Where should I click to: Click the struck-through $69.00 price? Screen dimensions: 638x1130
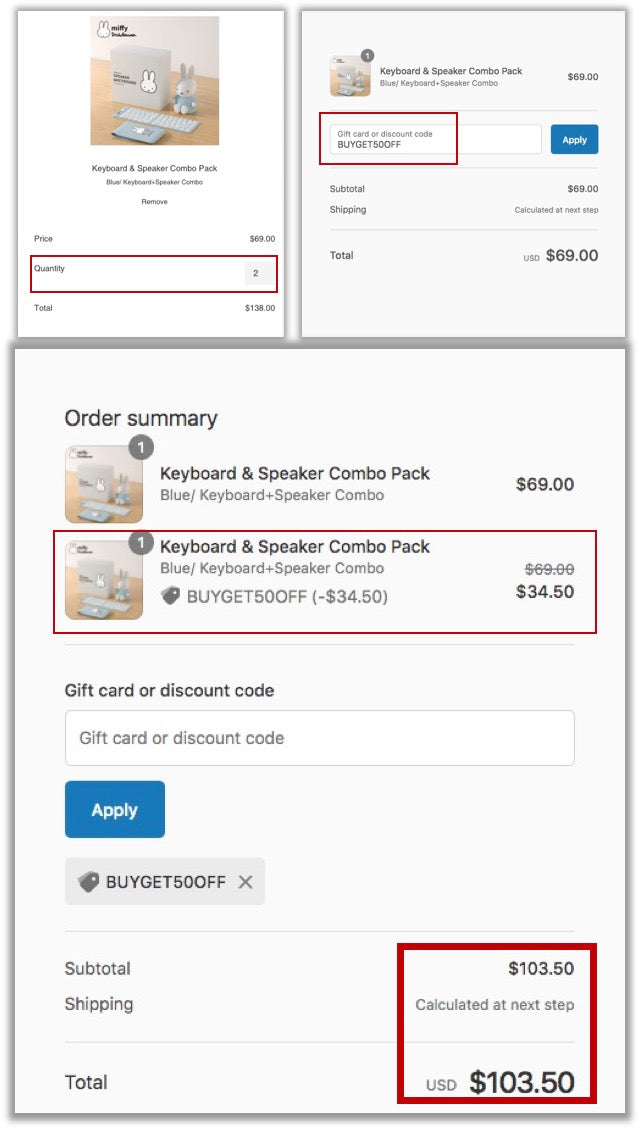(x=549, y=569)
